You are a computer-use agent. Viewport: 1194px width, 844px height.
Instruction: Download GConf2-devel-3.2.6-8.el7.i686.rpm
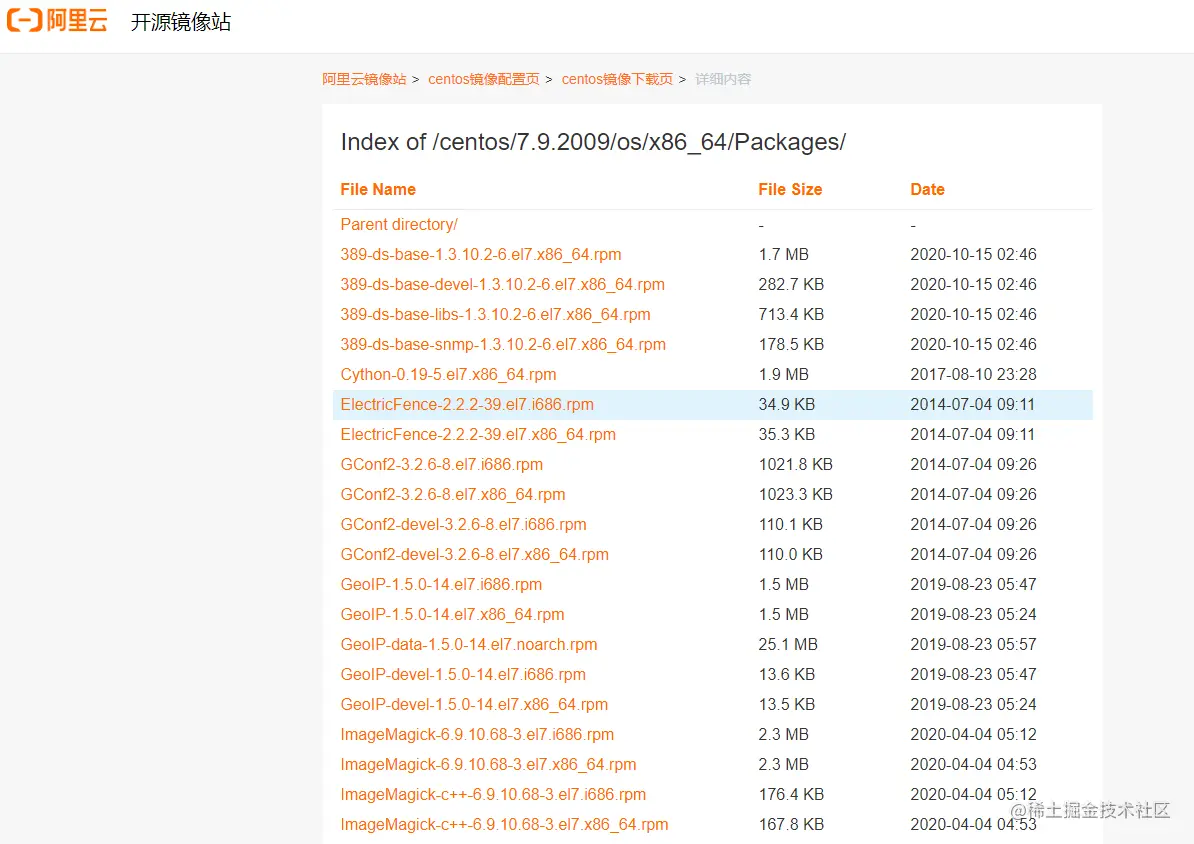coord(464,525)
